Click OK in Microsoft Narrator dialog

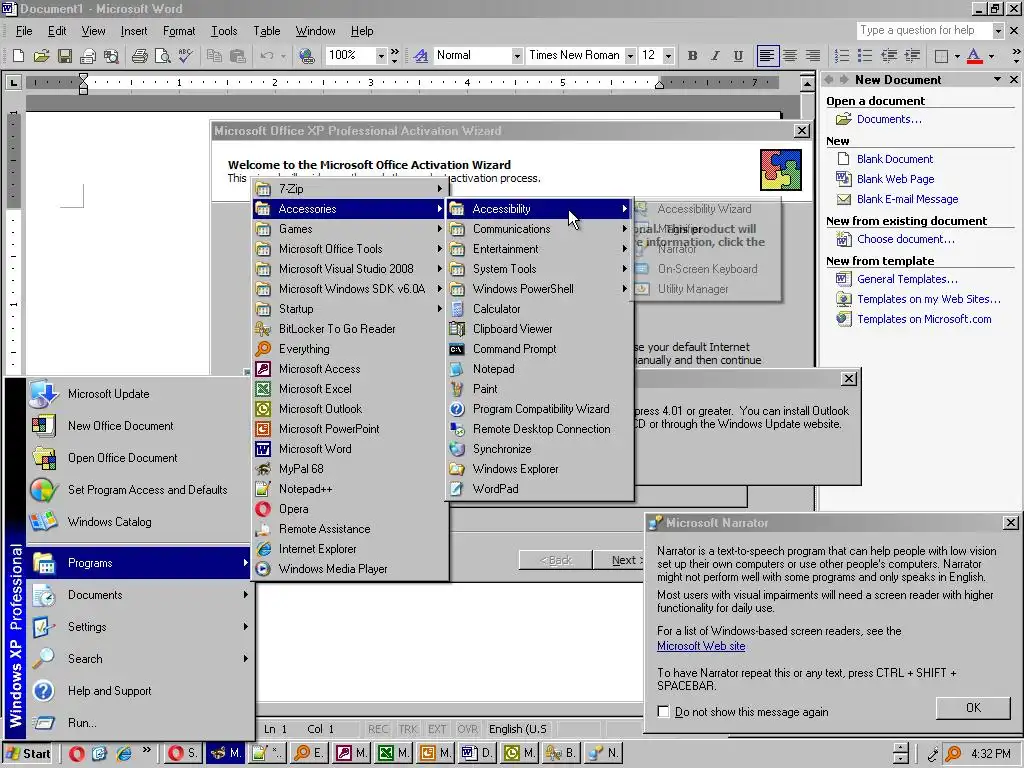tap(973, 708)
